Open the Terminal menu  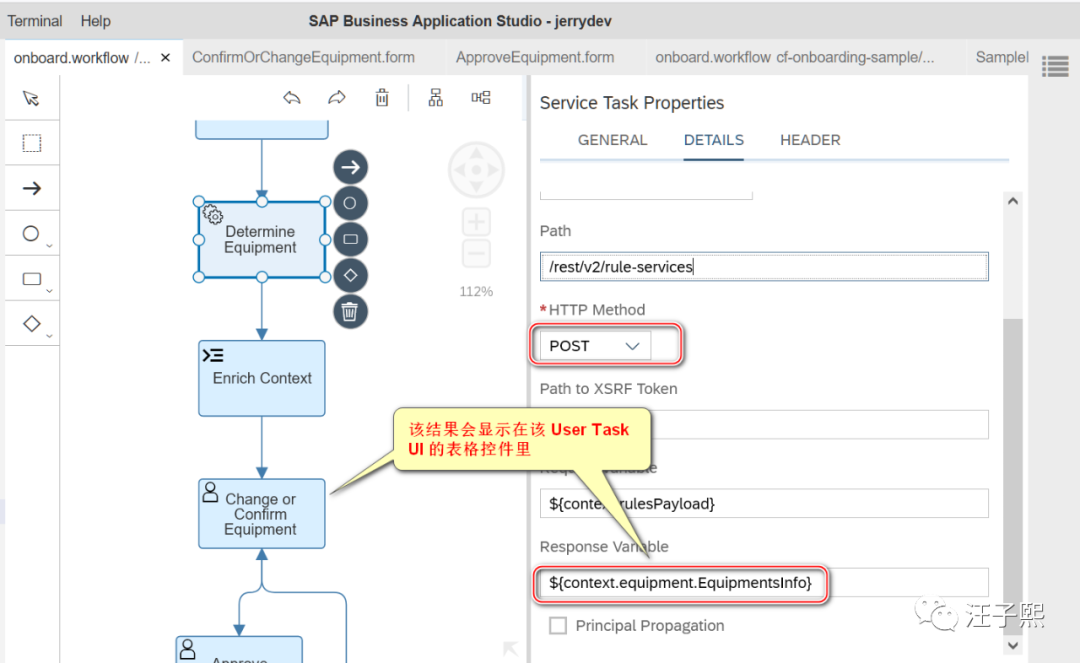34,21
